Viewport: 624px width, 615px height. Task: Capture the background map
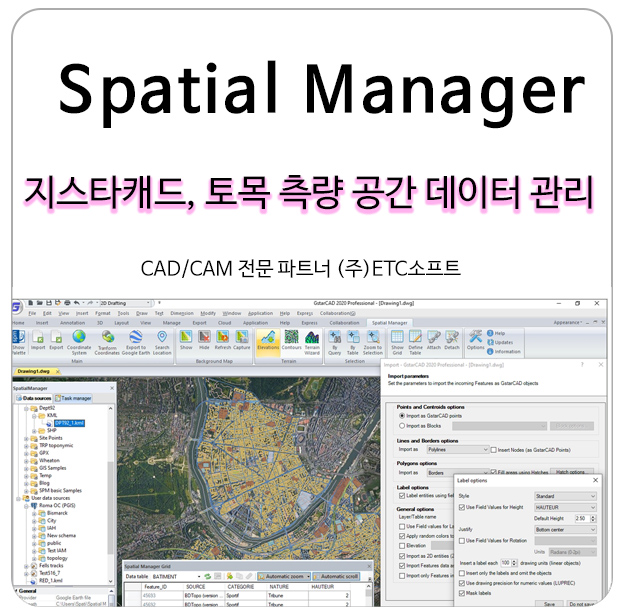242,340
